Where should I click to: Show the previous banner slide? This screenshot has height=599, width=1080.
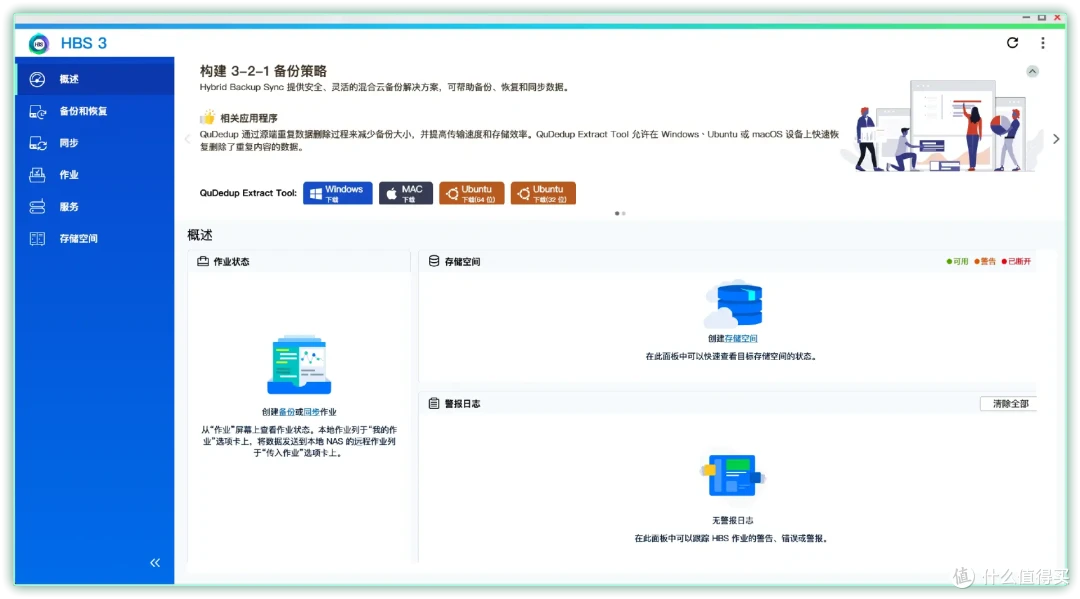pos(187,139)
